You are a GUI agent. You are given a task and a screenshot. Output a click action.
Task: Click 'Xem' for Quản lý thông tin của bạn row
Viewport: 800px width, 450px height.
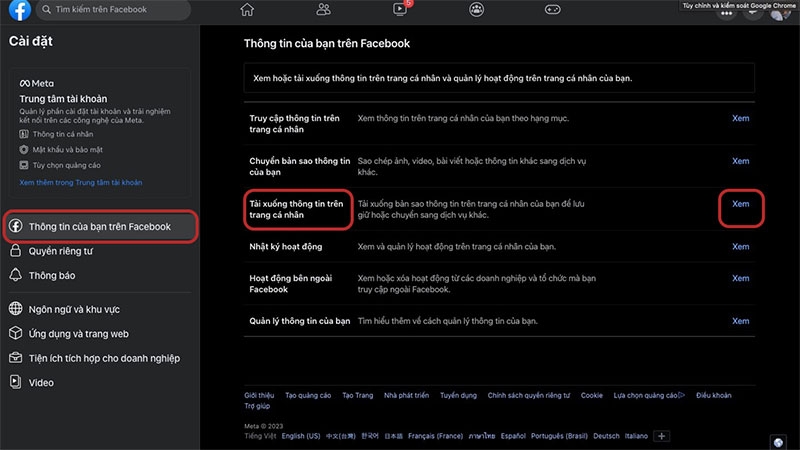(x=740, y=321)
